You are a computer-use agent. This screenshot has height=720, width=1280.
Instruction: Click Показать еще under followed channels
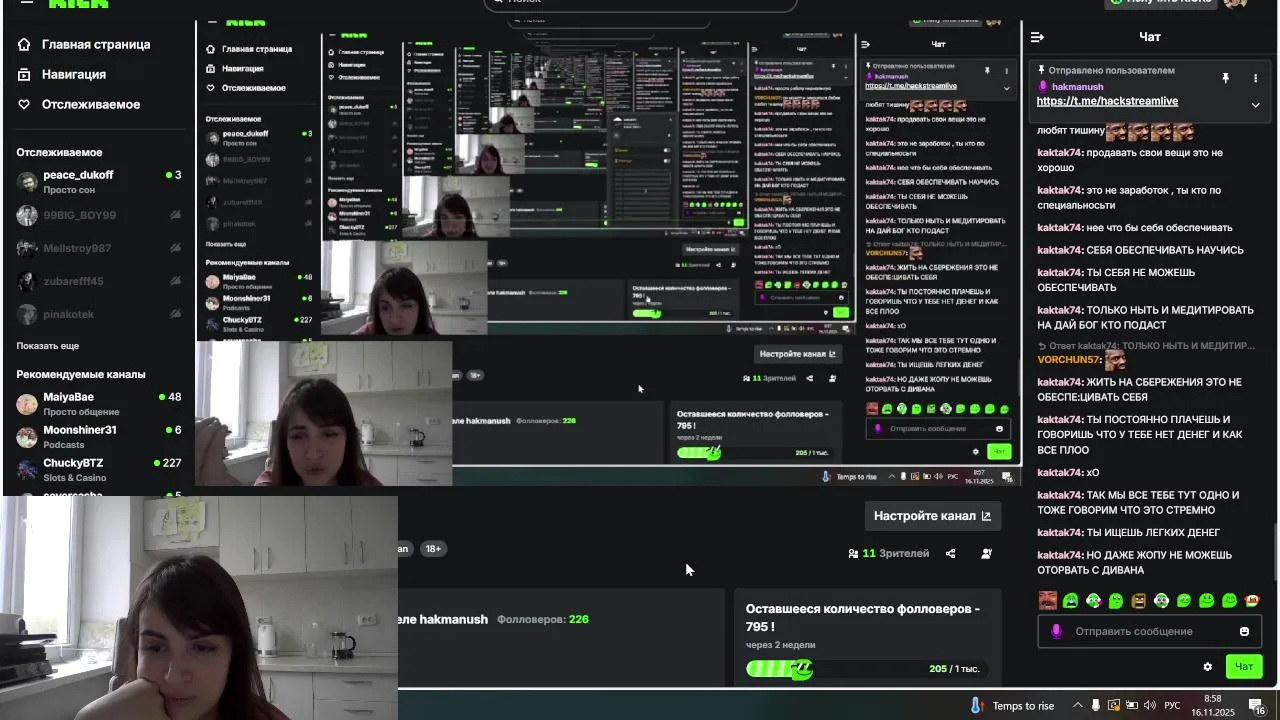pyautogui.click(x=47, y=346)
